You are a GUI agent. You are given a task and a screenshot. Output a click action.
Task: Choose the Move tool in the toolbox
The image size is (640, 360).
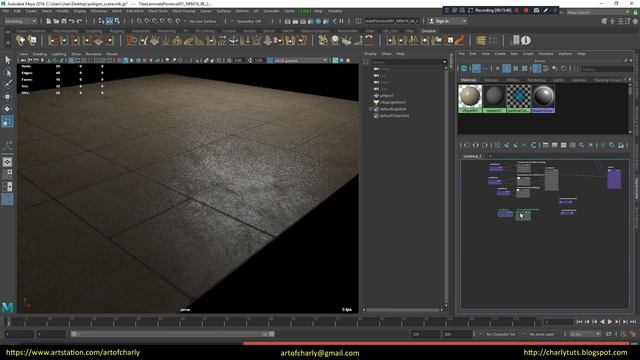coord(7,97)
